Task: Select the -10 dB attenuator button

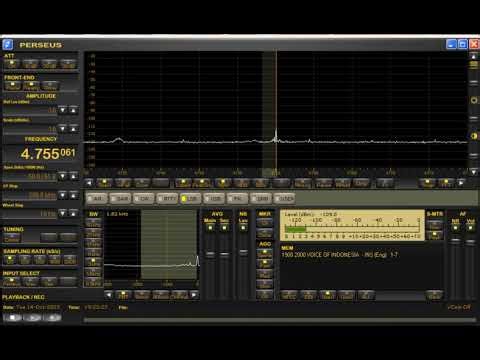Action: 30,64
